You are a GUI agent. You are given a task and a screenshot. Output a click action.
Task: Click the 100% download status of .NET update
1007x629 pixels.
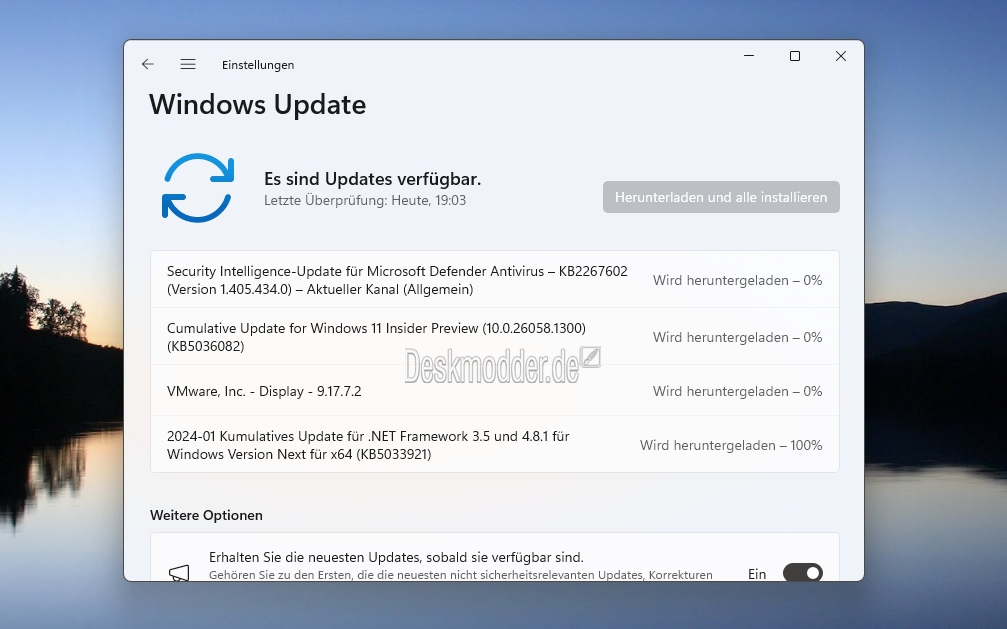tap(731, 445)
